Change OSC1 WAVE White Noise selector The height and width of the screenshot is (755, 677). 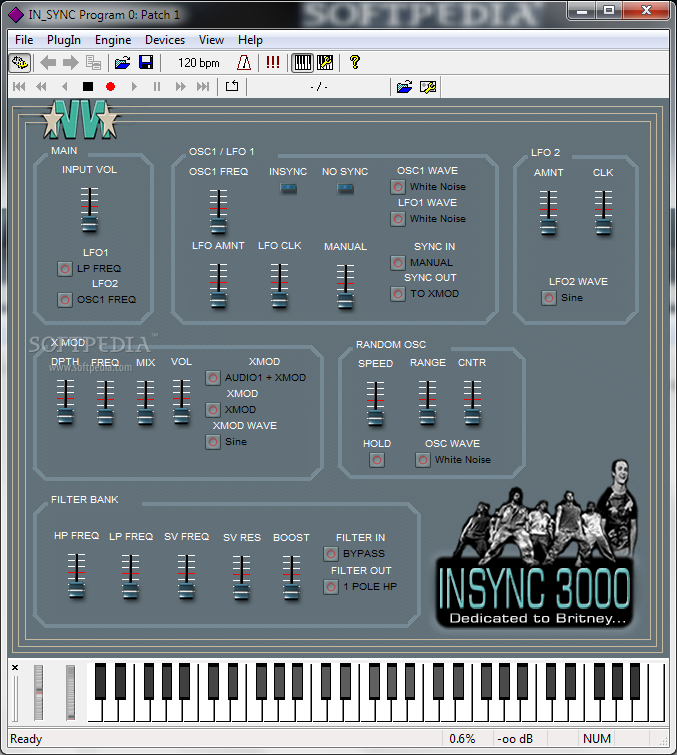(398, 187)
